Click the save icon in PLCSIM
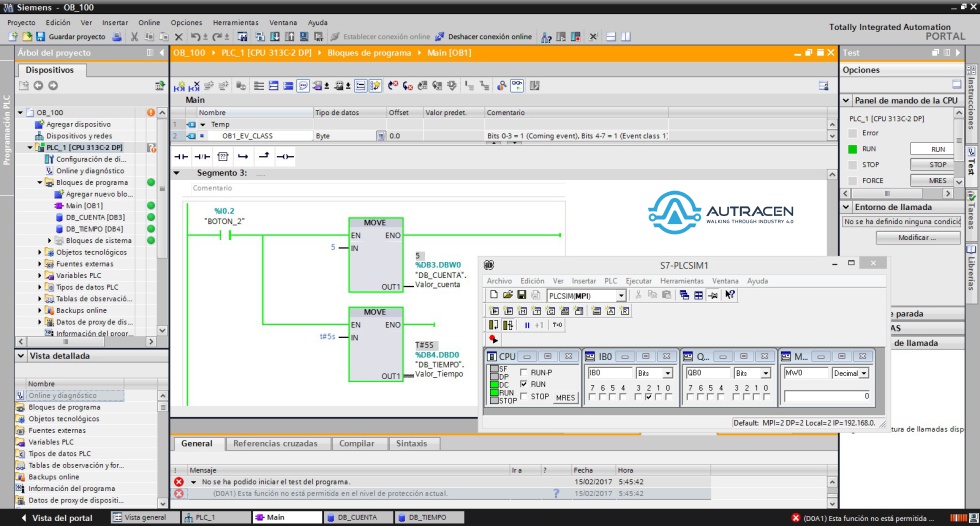Image resolution: width=980 pixels, height=526 pixels. tap(521, 295)
